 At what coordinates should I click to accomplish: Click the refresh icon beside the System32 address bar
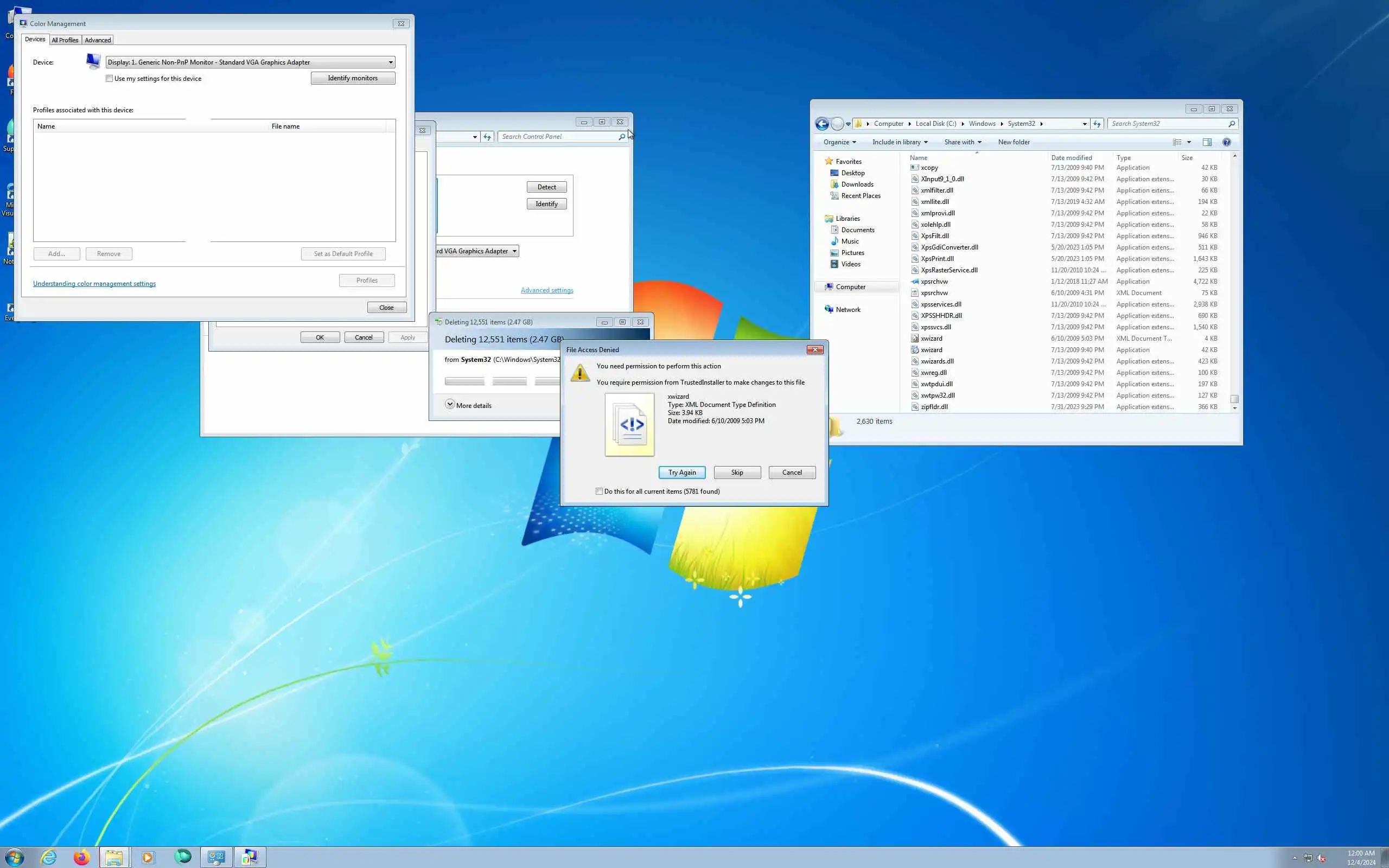pyautogui.click(x=1097, y=124)
